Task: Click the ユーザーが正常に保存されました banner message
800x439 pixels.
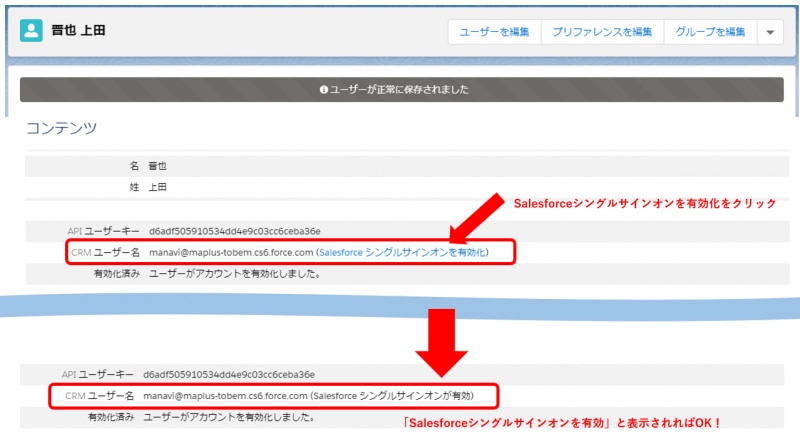Action: 399,90
